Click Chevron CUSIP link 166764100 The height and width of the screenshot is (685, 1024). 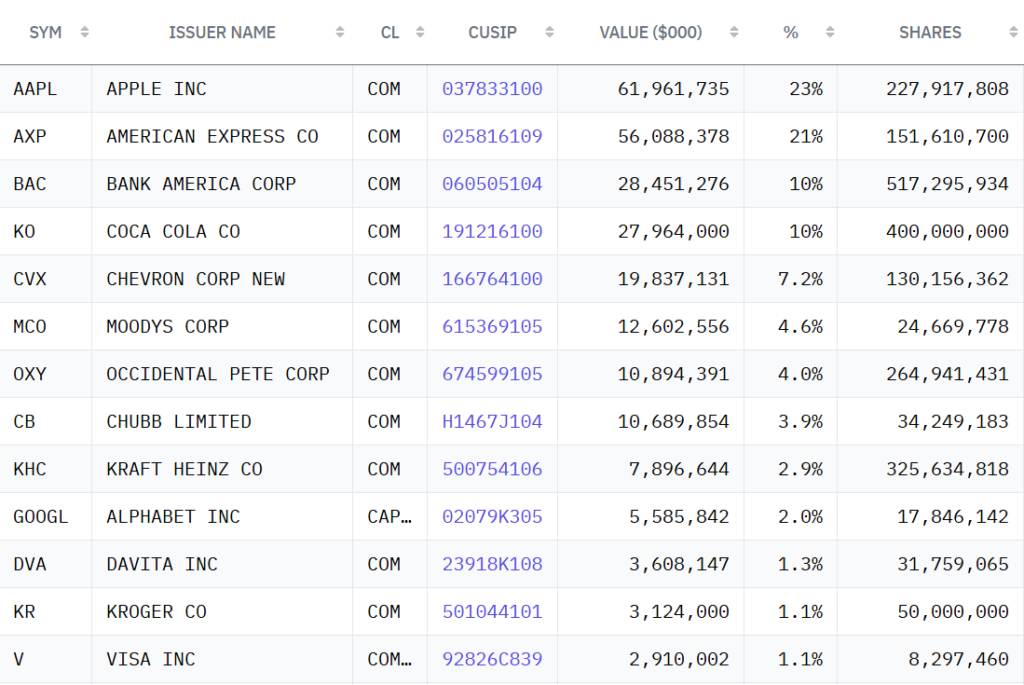[x=492, y=279]
